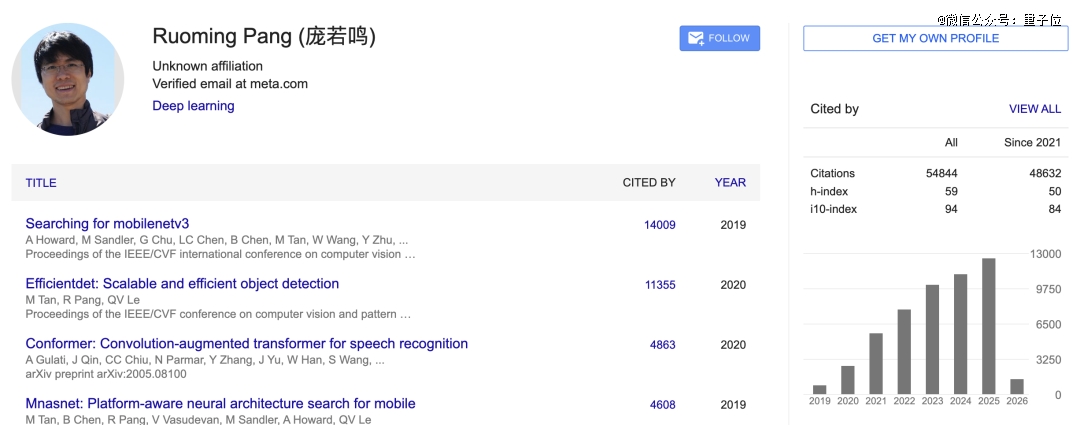Open the Conformer speech recognition paper
The height and width of the screenshot is (425, 1080).
click(x=246, y=344)
